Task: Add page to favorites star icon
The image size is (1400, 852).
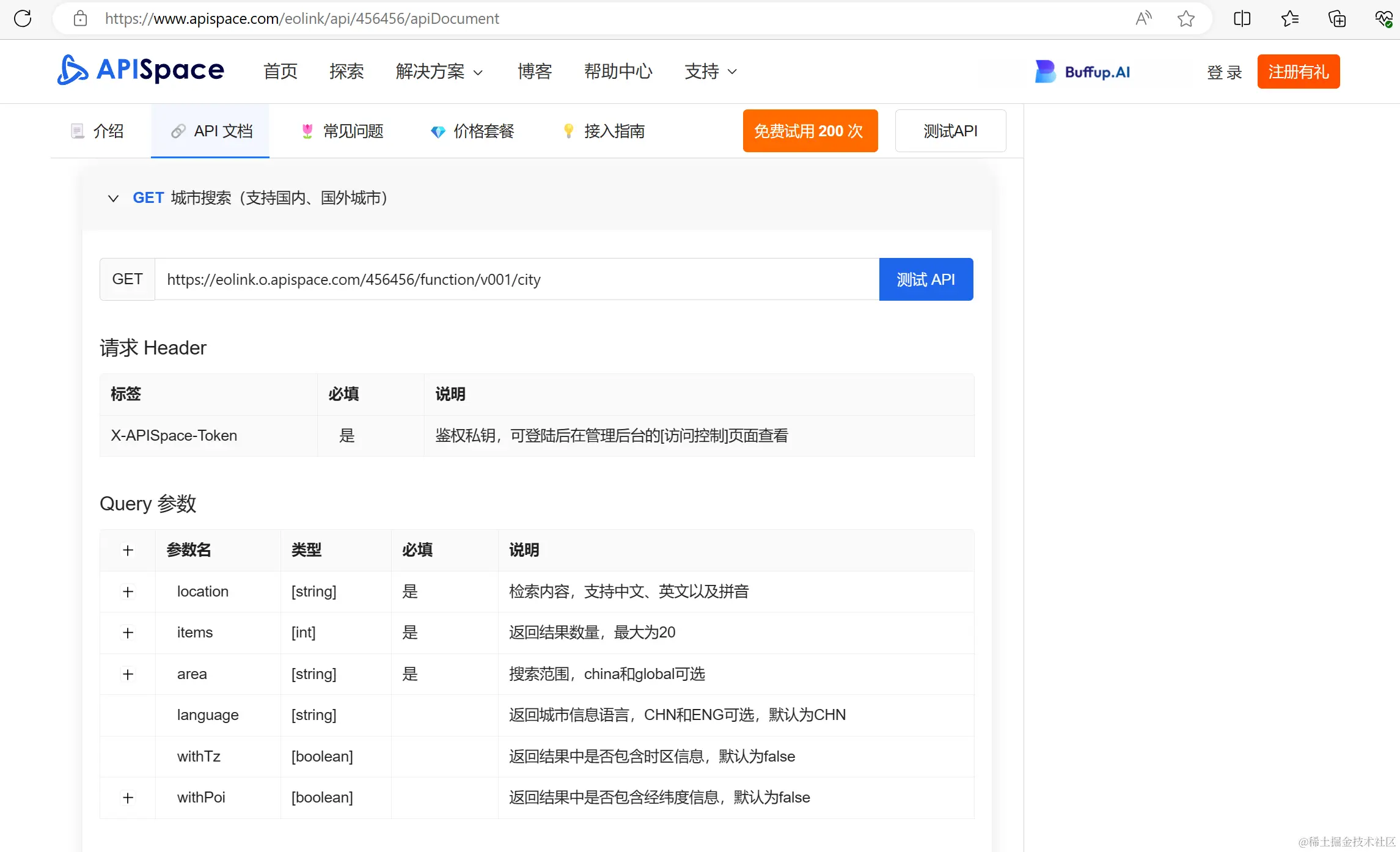Action: pos(1186,18)
